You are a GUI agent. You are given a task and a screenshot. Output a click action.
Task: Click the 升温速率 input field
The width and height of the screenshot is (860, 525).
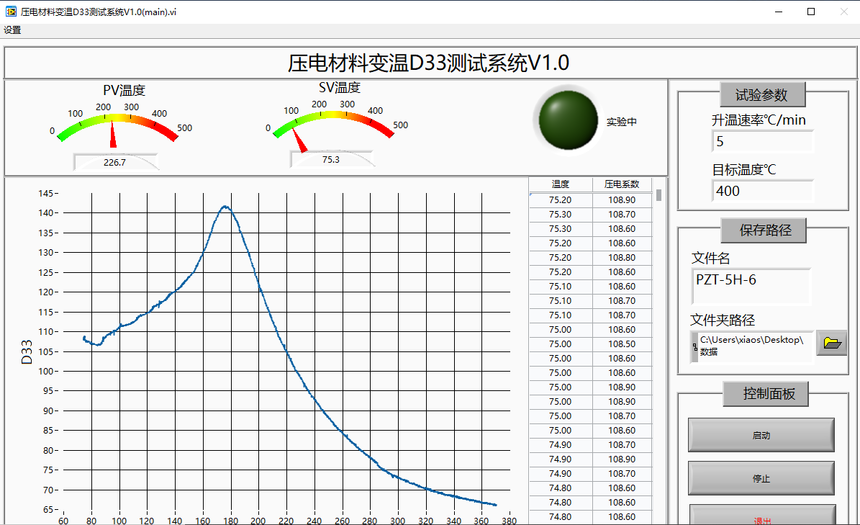point(762,142)
